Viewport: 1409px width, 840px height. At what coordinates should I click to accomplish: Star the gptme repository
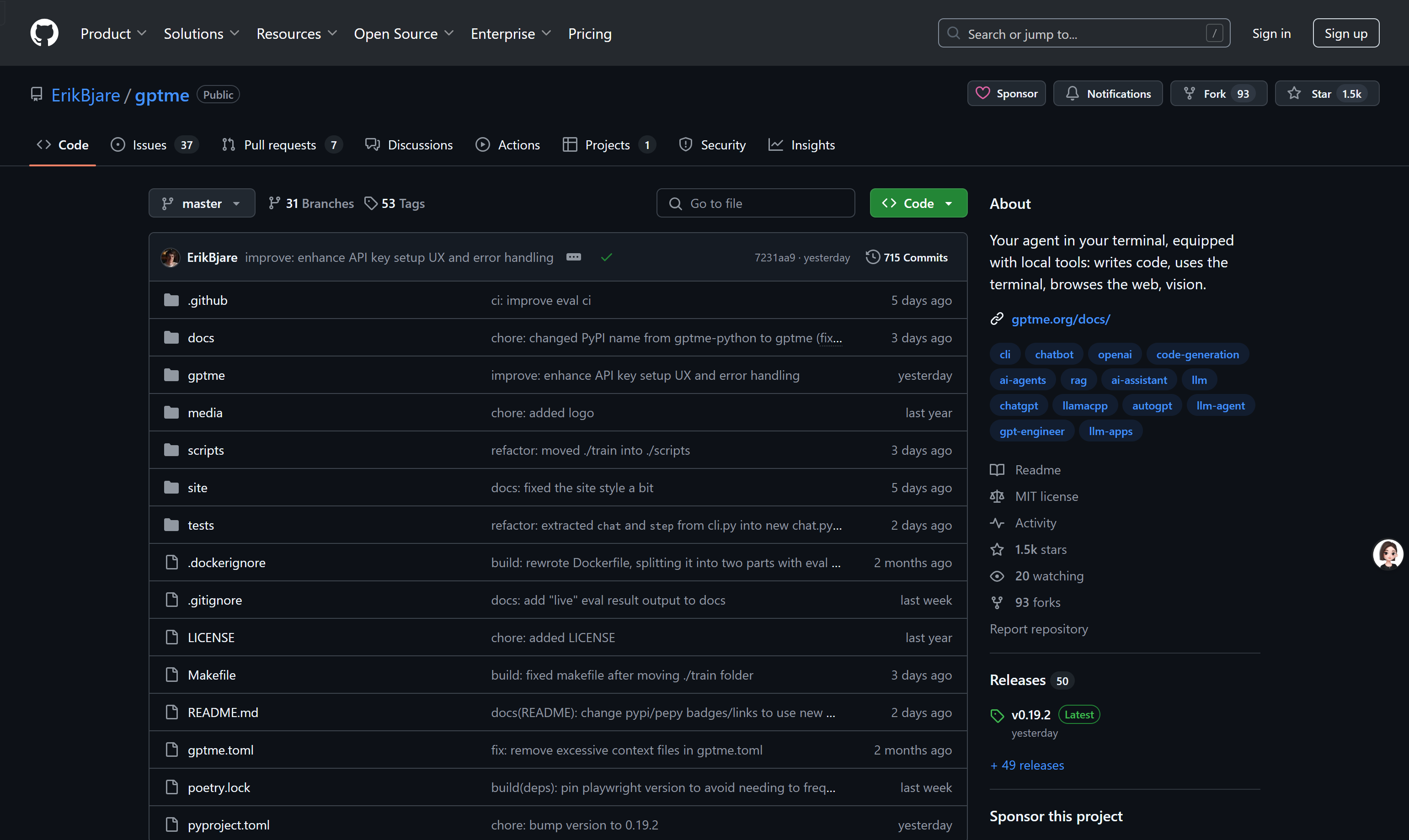click(x=1326, y=93)
